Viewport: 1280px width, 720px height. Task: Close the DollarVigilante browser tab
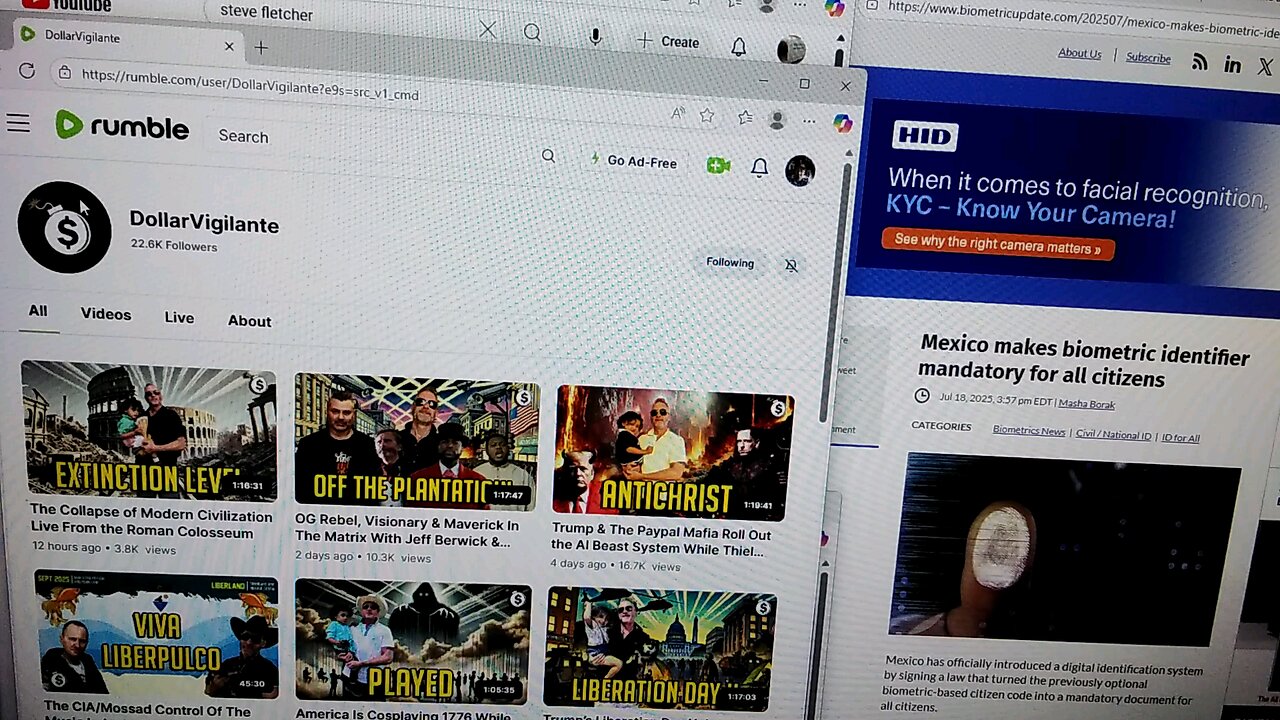pos(229,46)
